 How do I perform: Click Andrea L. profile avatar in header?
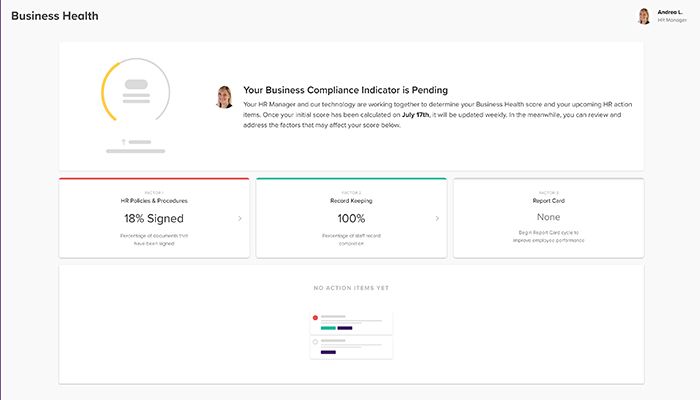(644, 16)
